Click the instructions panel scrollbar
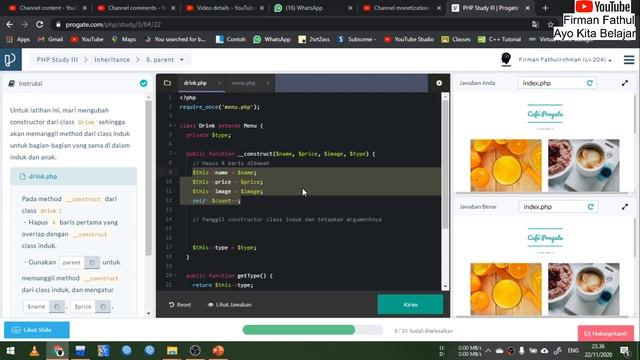Viewport: 640px width, 360px height. (x=148, y=178)
